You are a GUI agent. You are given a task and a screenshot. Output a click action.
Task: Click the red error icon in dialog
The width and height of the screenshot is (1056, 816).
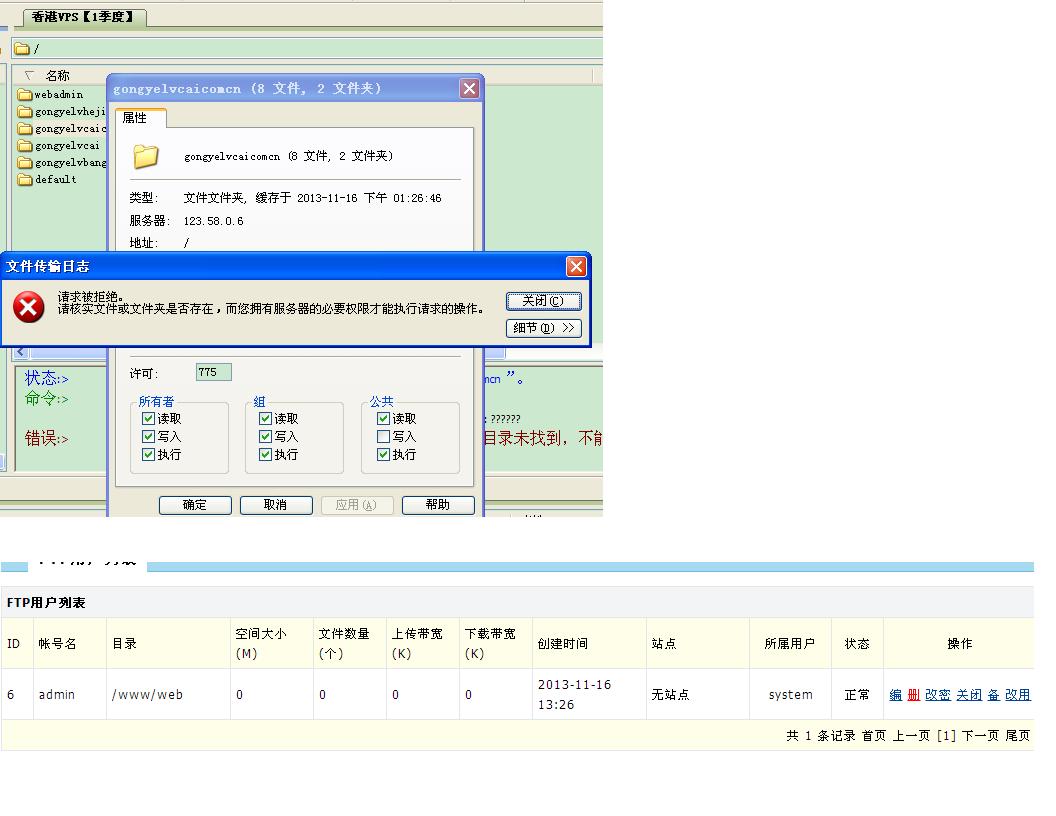[x=29, y=307]
